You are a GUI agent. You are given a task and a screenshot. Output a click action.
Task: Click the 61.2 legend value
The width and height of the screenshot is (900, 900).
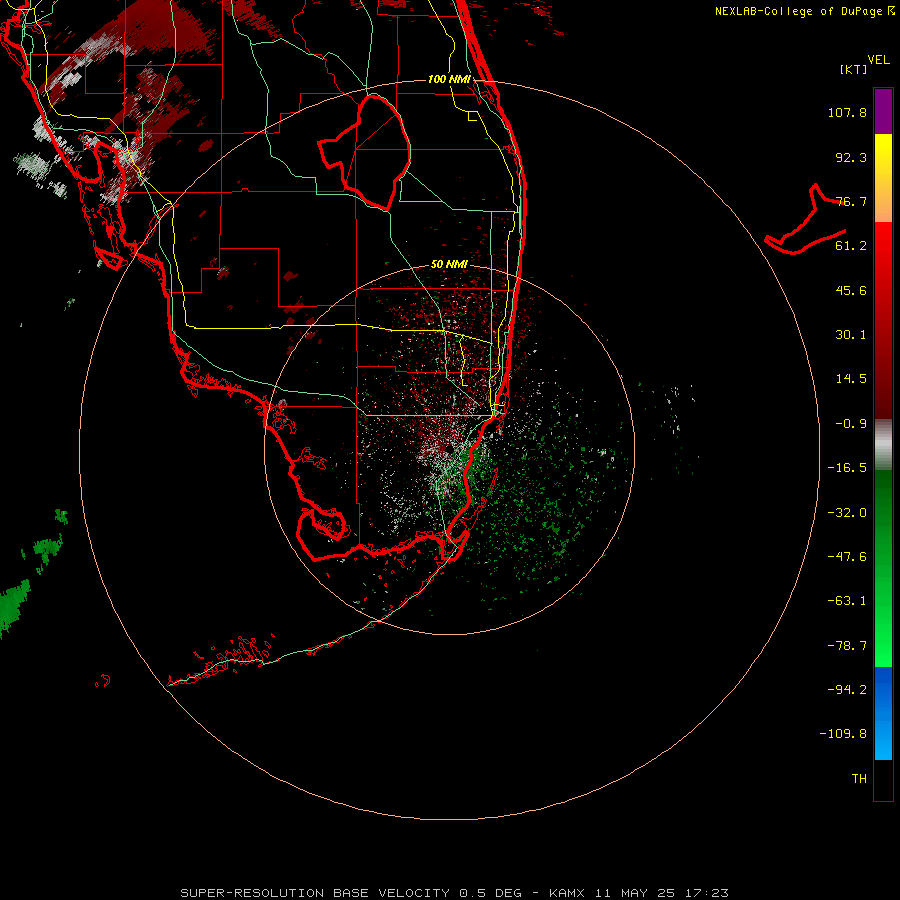click(x=851, y=246)
